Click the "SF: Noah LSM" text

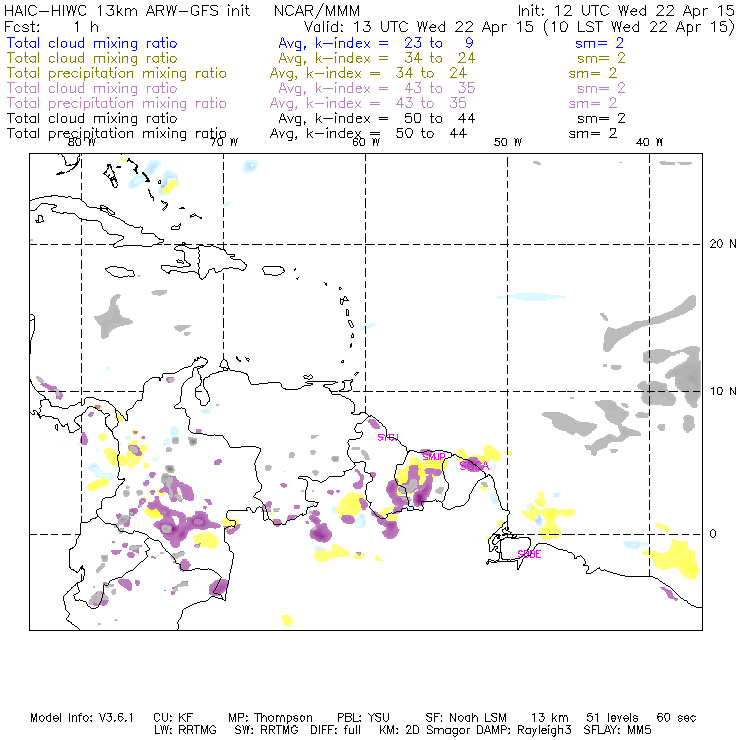coord(466,718)
